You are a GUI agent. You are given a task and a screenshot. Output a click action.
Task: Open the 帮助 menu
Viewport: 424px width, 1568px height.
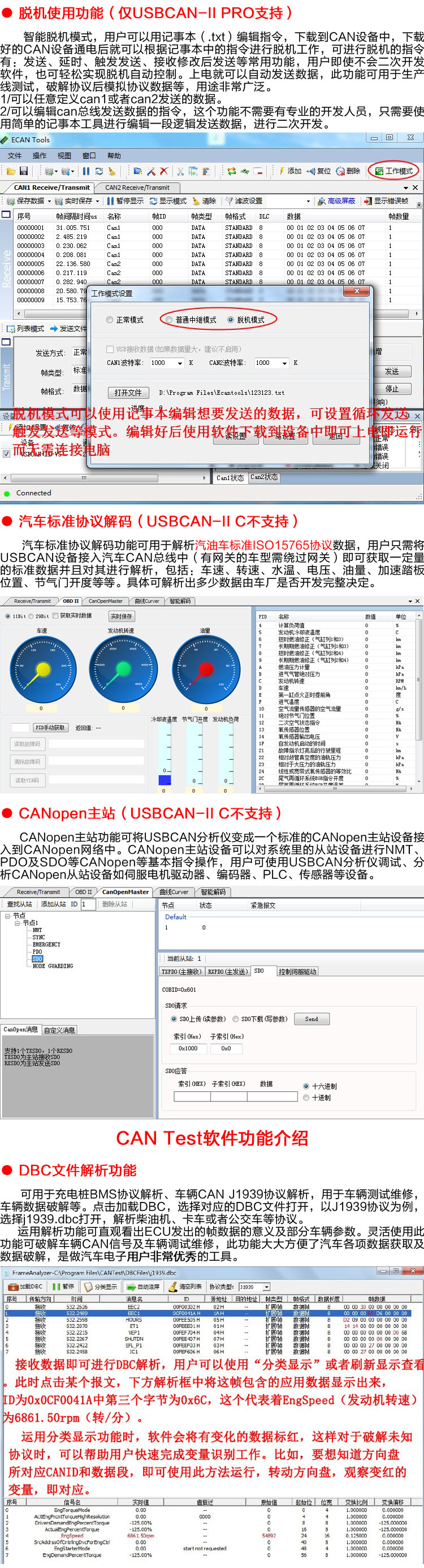[x=114, y=155]
